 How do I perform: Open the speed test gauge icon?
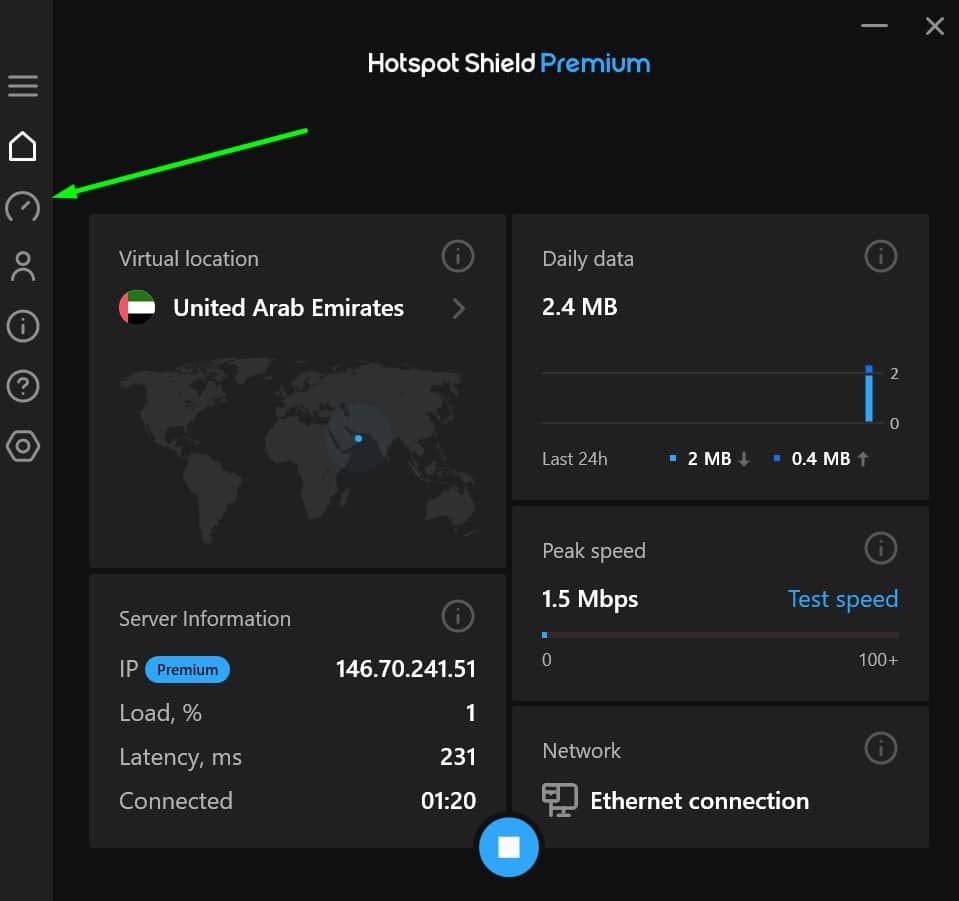click(x=23, y=207)
